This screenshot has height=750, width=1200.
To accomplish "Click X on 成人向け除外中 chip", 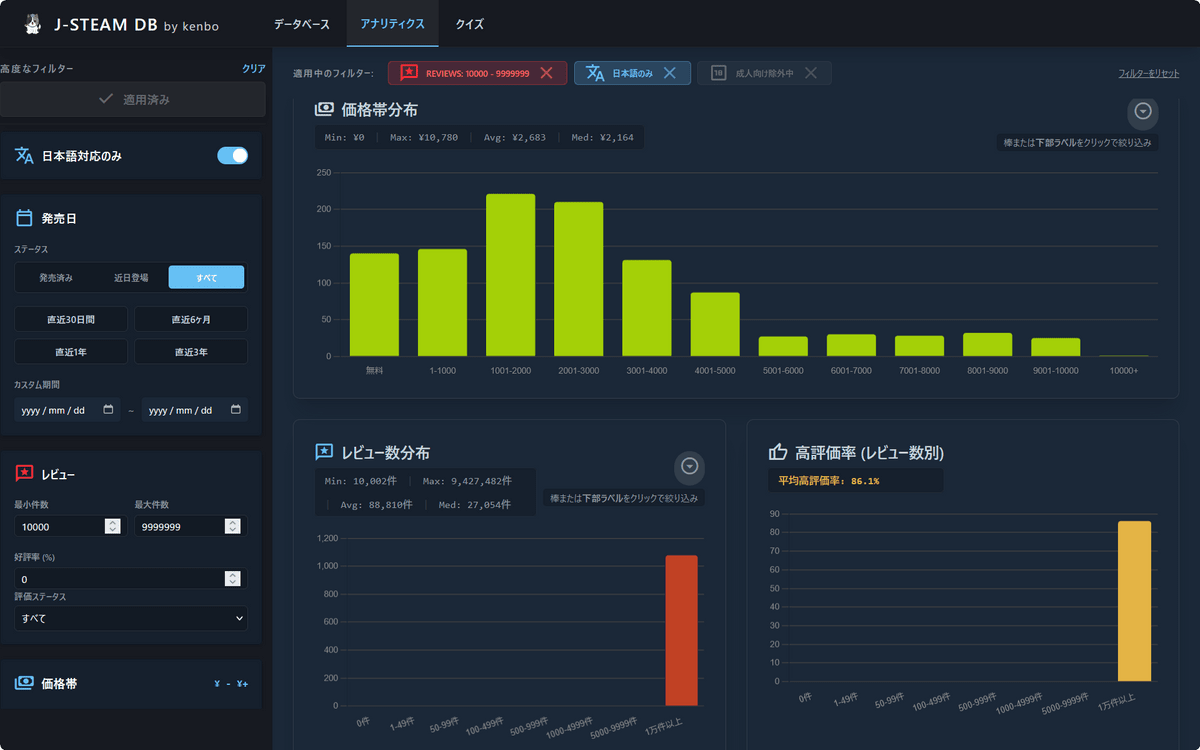I will click(811, 73).
